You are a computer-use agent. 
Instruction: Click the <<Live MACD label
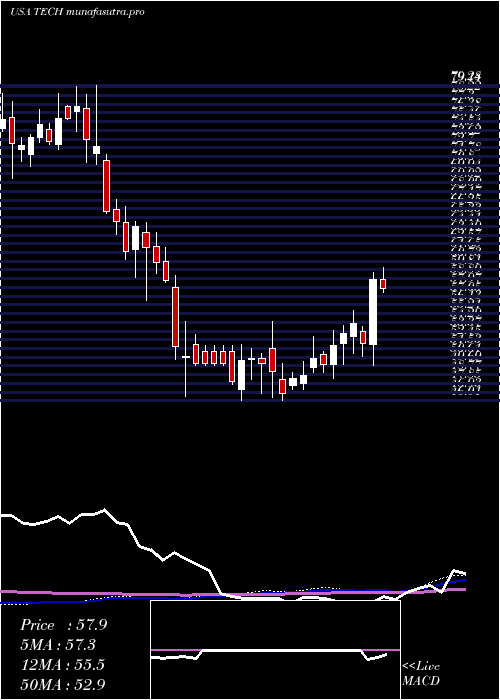[421, 674]
